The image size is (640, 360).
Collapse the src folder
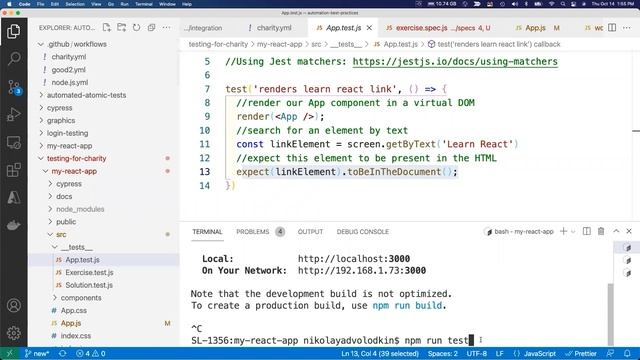[104, 234]
